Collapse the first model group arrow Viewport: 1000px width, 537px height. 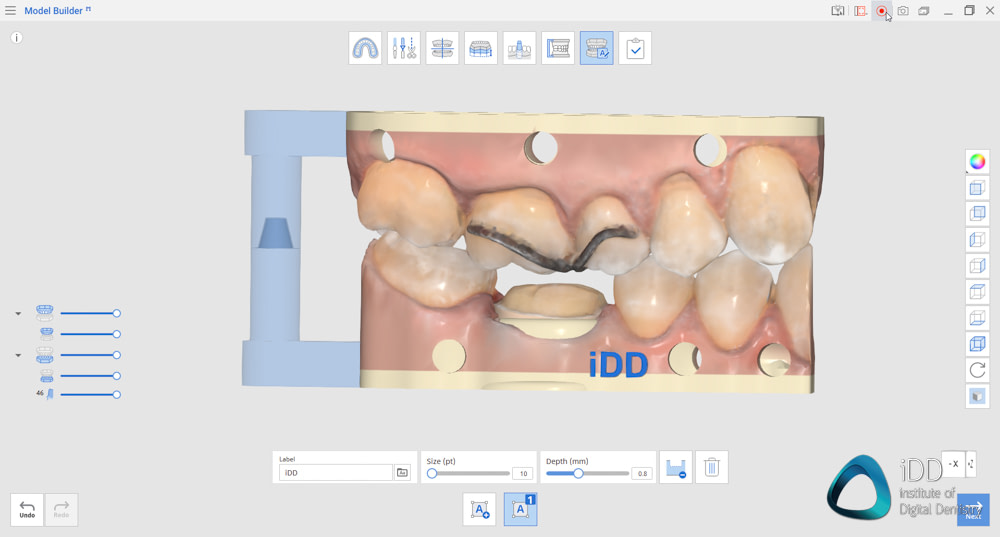click(18, 314)
